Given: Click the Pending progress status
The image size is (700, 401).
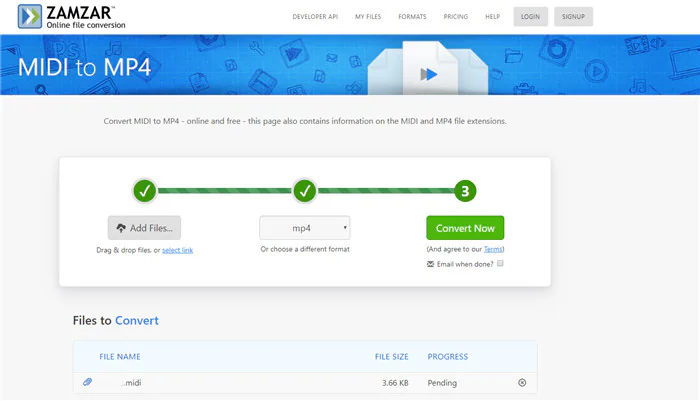Looking at the screenshot, I should (x=442, y=383).
